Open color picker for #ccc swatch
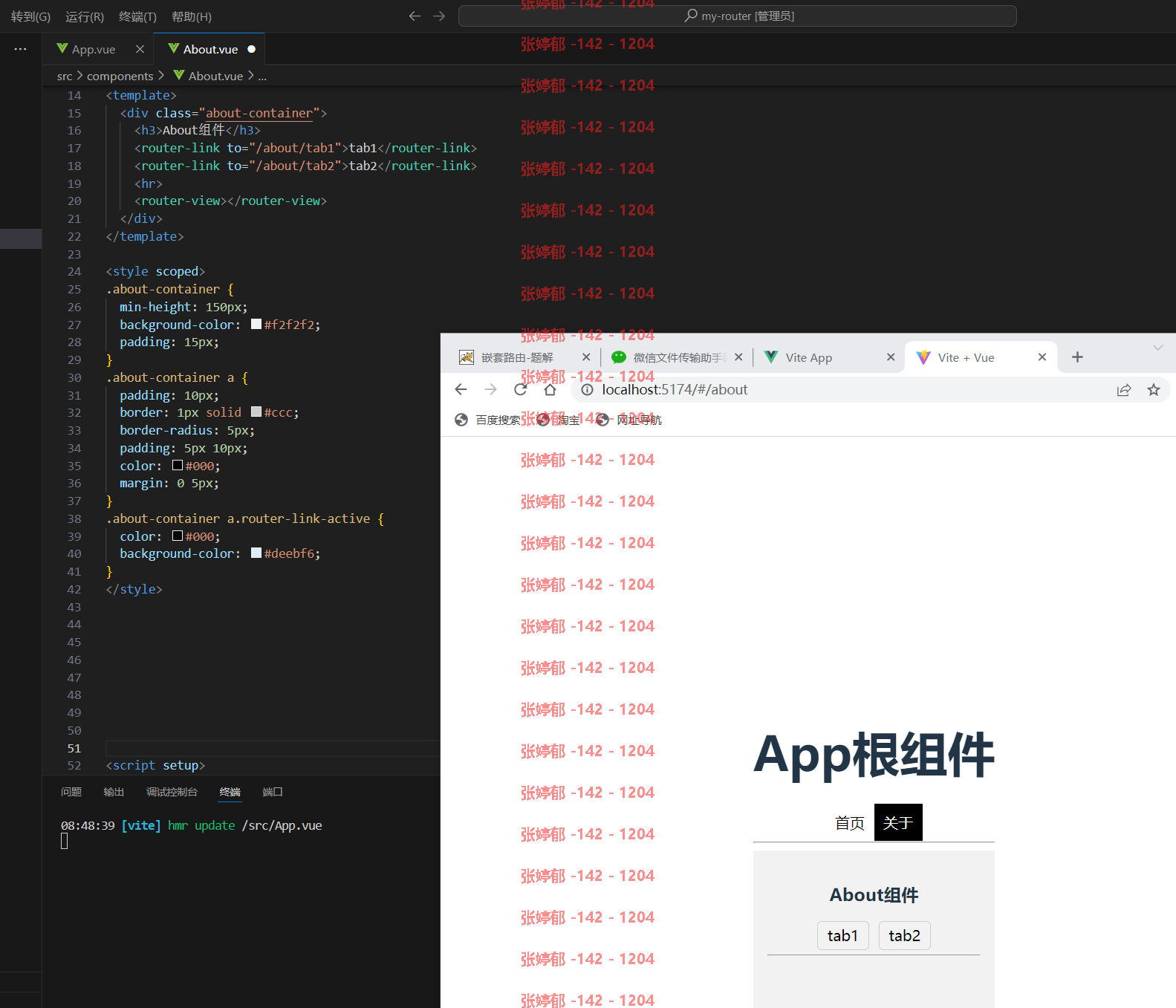Screen dimensions: 1176x1008 [x=256, y=412]
